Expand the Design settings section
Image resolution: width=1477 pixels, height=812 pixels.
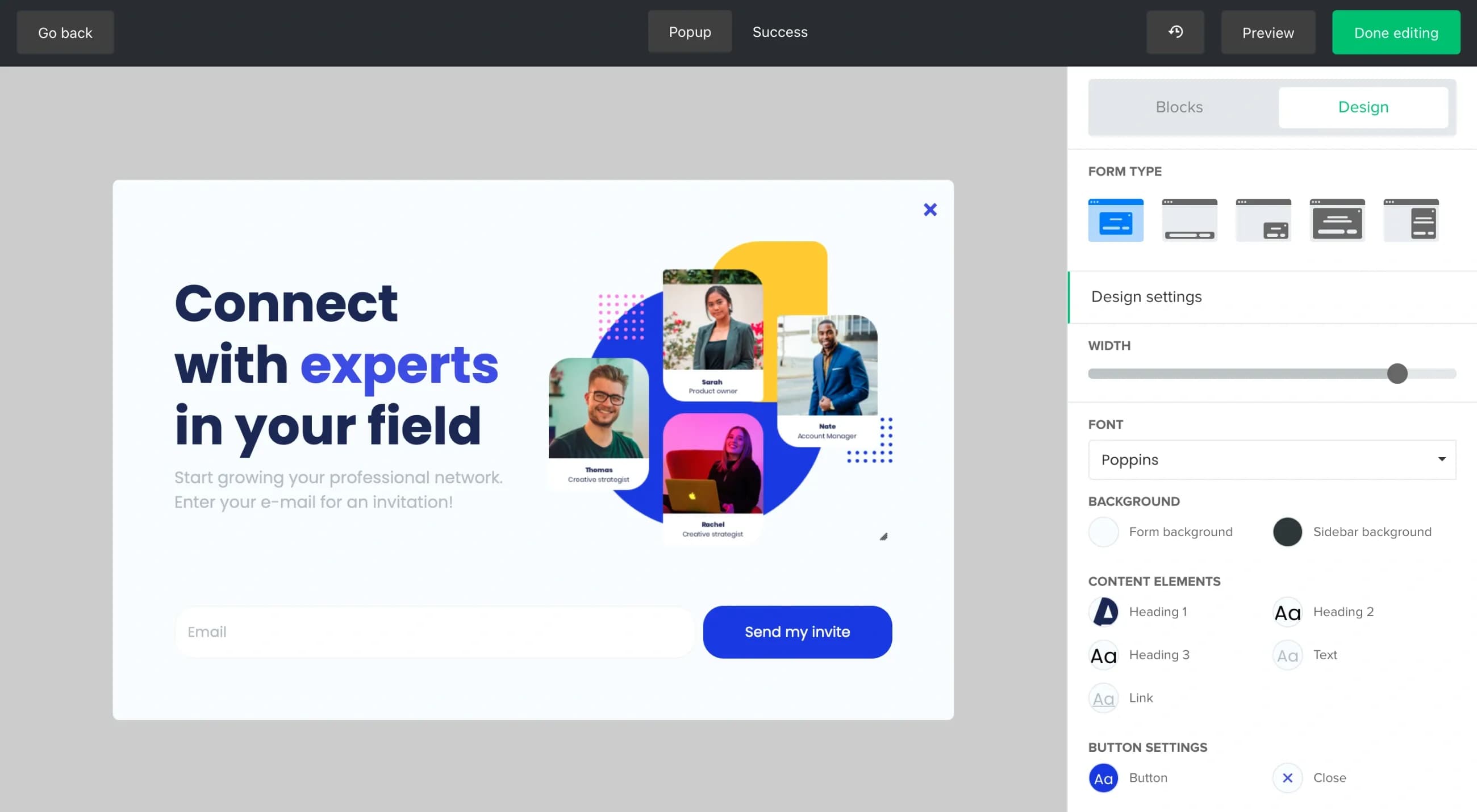click(x=1146, y=297)
